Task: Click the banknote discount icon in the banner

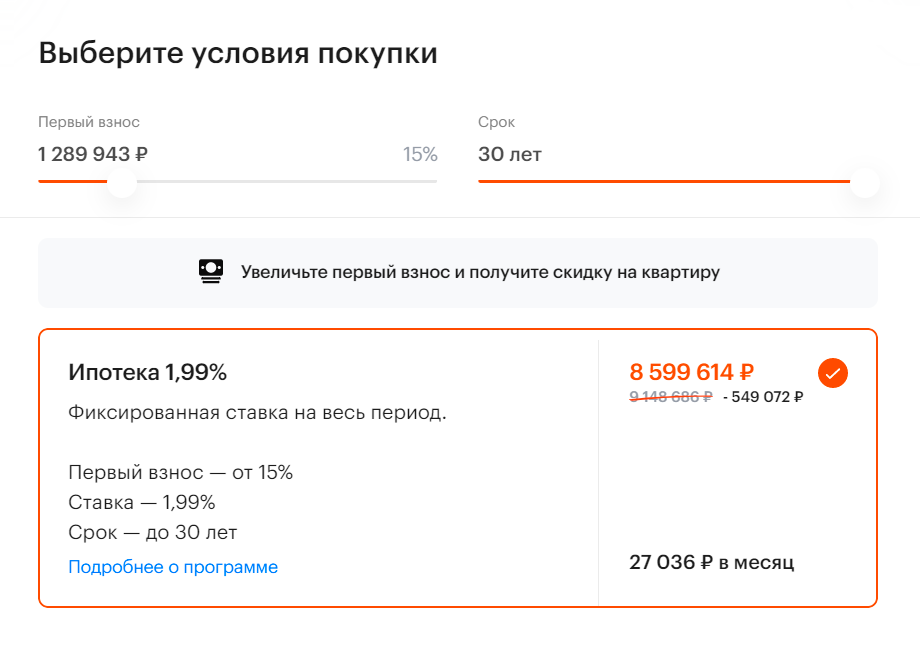Action: (210, 271)
